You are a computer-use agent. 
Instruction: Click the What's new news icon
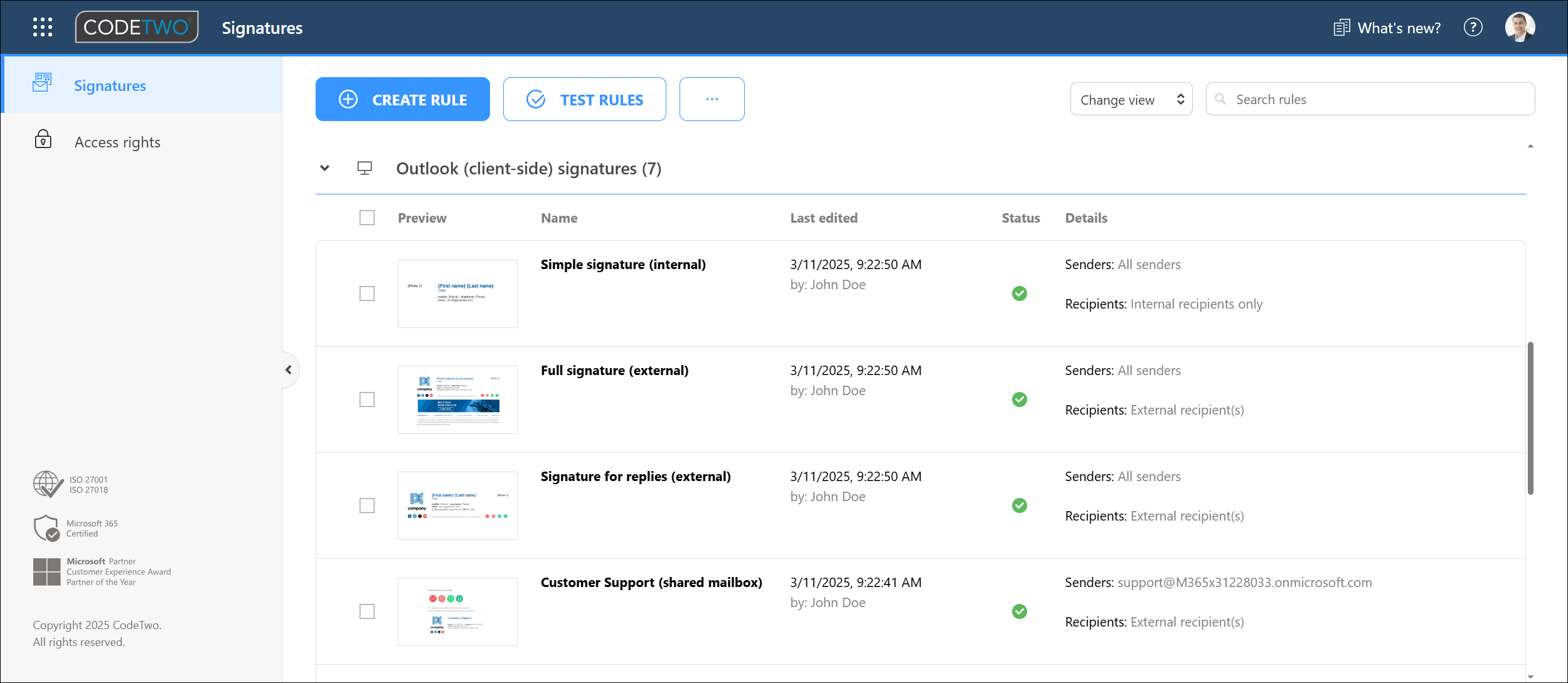tap(1342, 28)
